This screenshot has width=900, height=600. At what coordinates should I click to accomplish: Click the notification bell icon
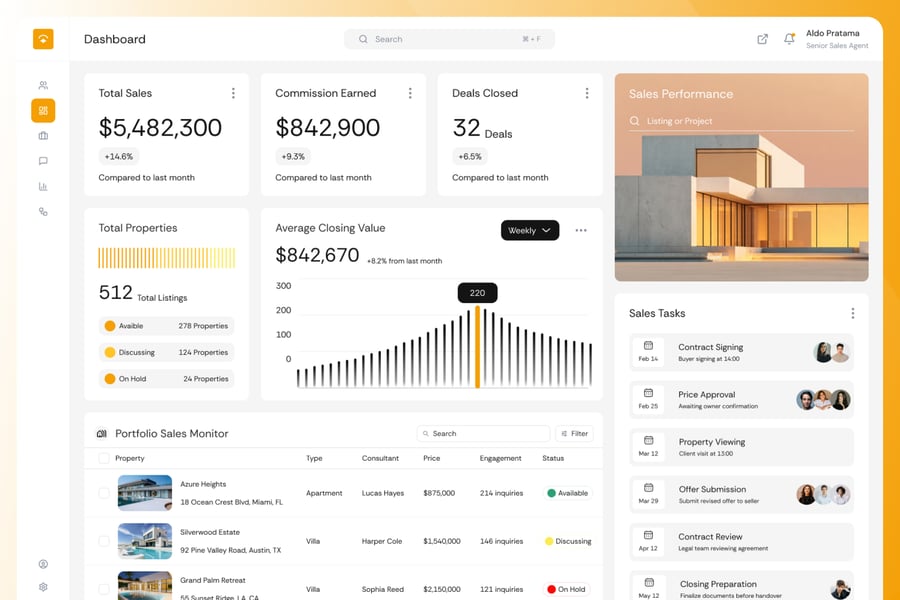point(789,39)
